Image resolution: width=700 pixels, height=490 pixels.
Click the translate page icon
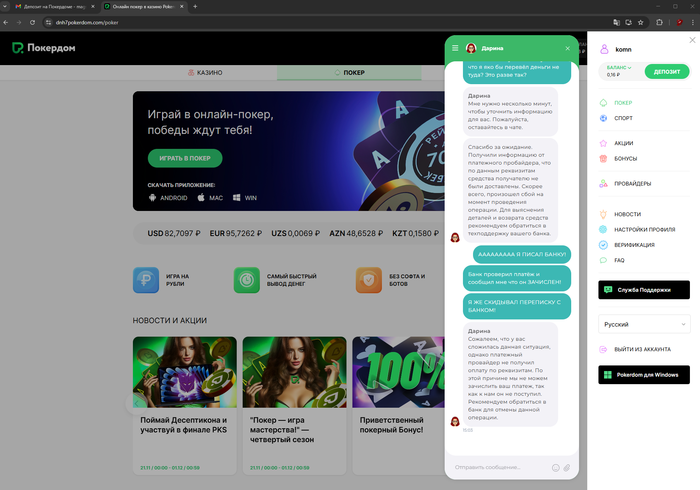tap(617, 22)
